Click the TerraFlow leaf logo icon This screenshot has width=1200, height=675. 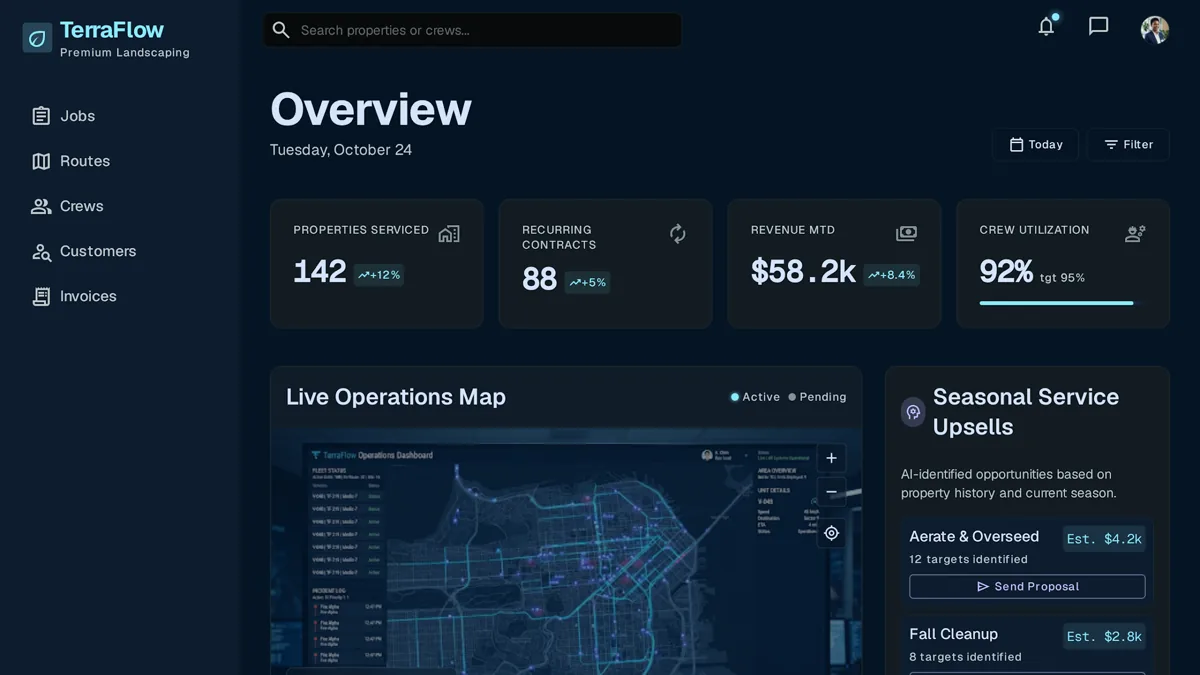point(37,38)
